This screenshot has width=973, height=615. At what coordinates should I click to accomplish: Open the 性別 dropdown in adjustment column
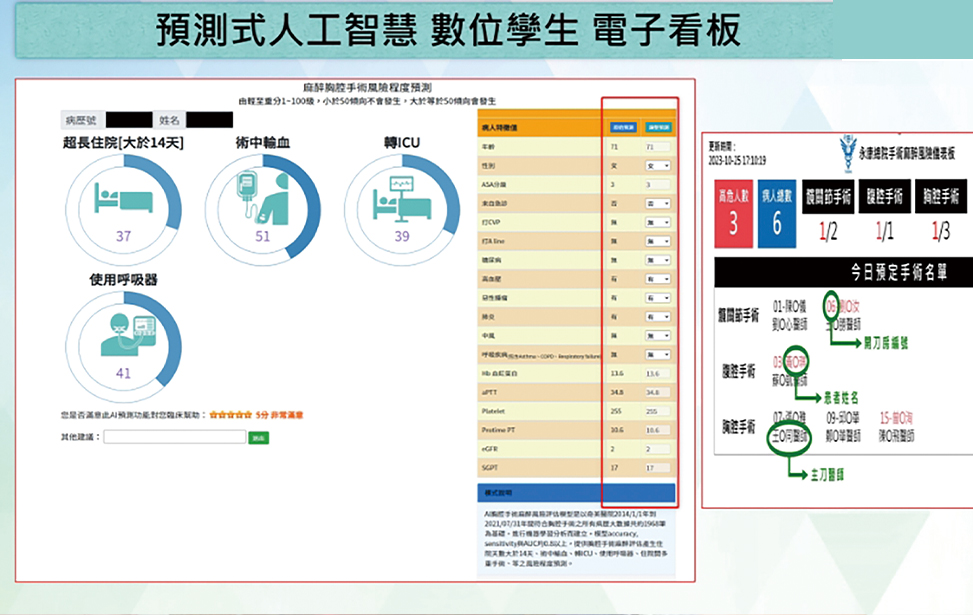point(657,165)
